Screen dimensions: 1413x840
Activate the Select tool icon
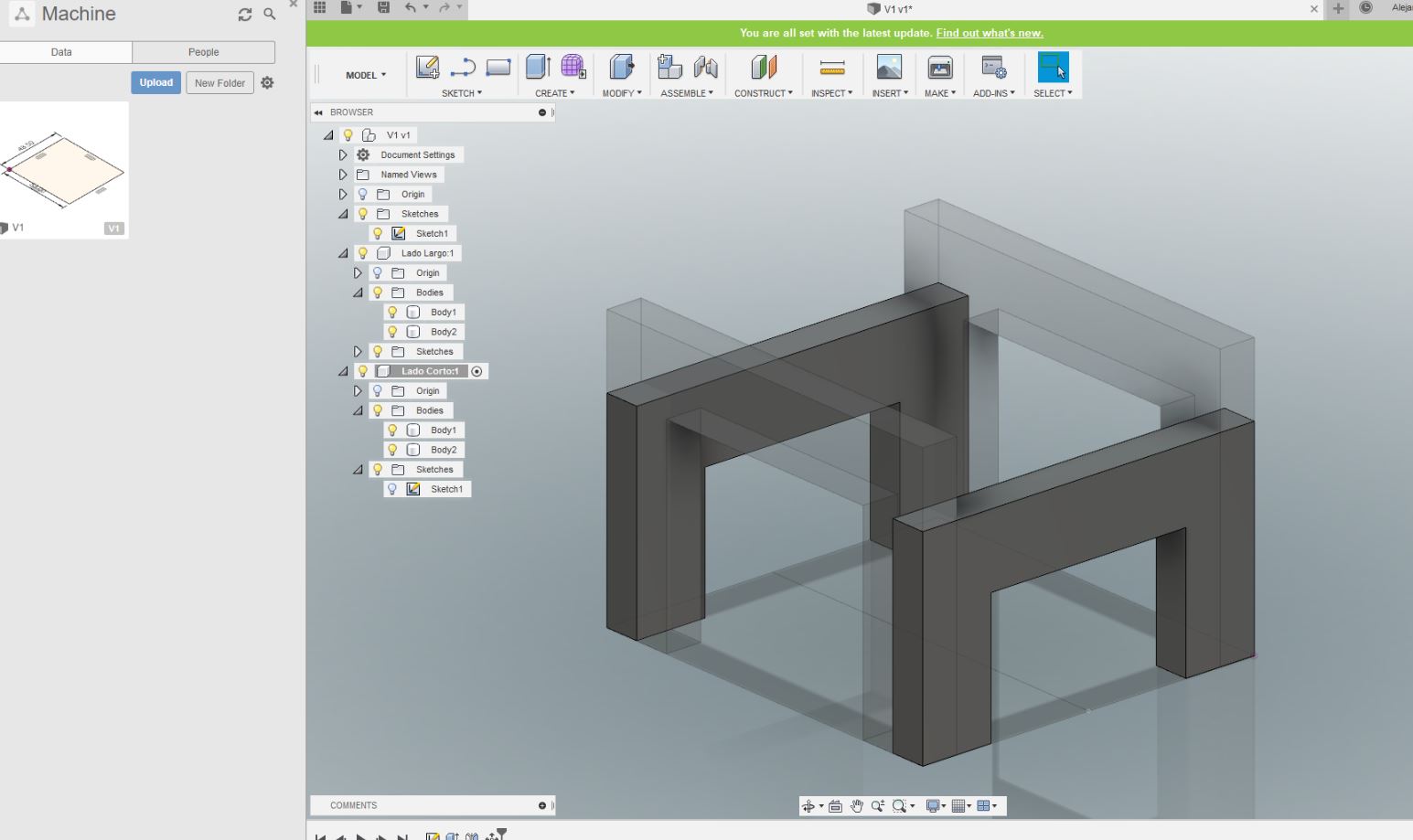tap(1054, 67)
